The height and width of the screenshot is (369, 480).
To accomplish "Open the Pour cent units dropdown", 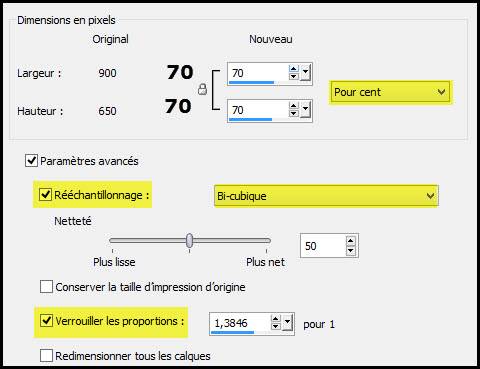I will coord(390,92).
